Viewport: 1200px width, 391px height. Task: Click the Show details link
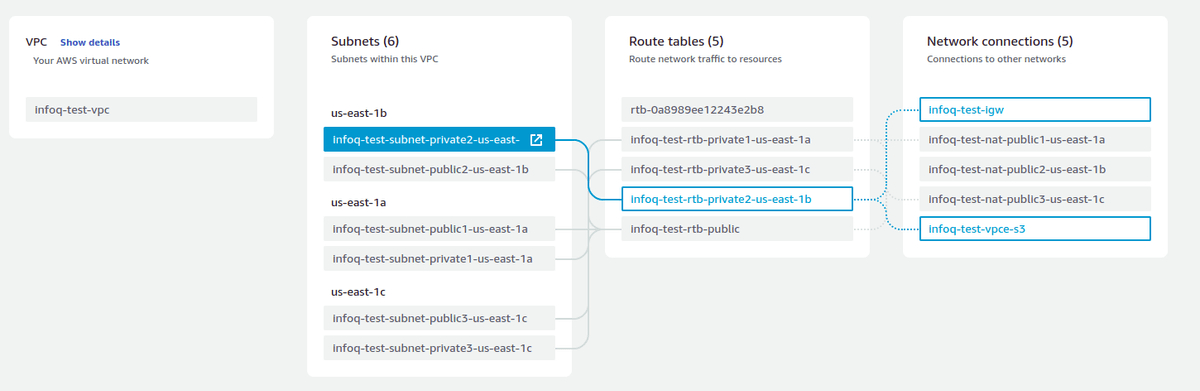coord(90,43)
